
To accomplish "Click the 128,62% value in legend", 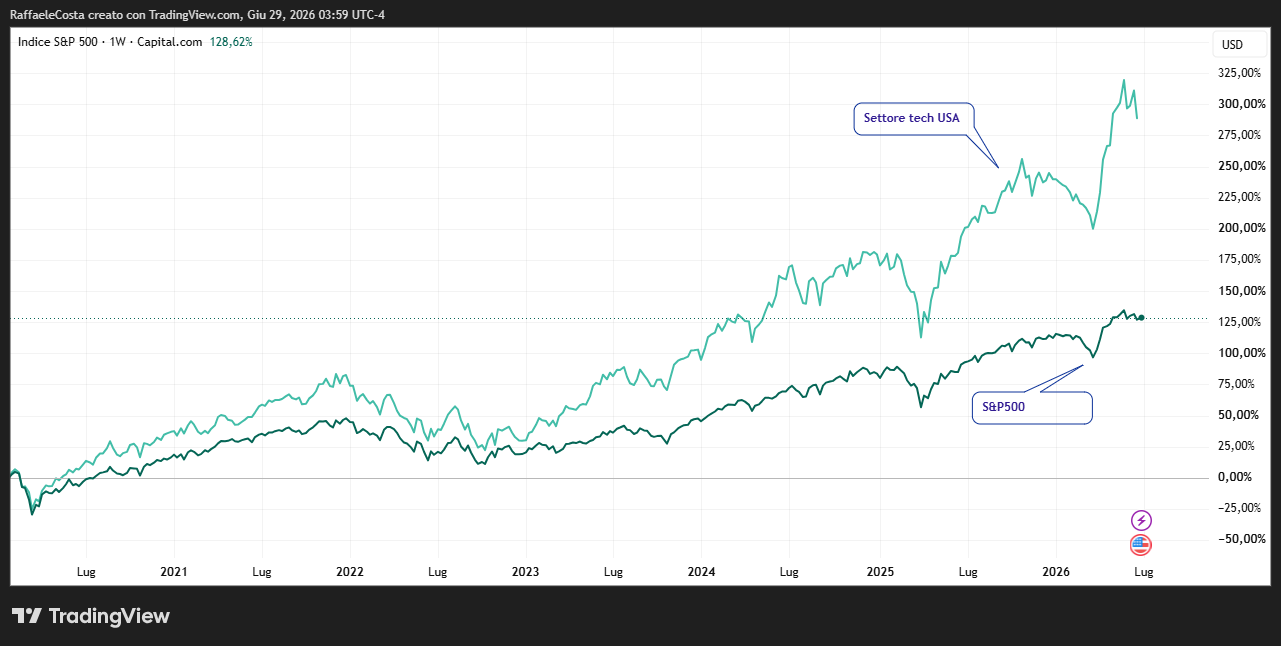I will 231,42.
